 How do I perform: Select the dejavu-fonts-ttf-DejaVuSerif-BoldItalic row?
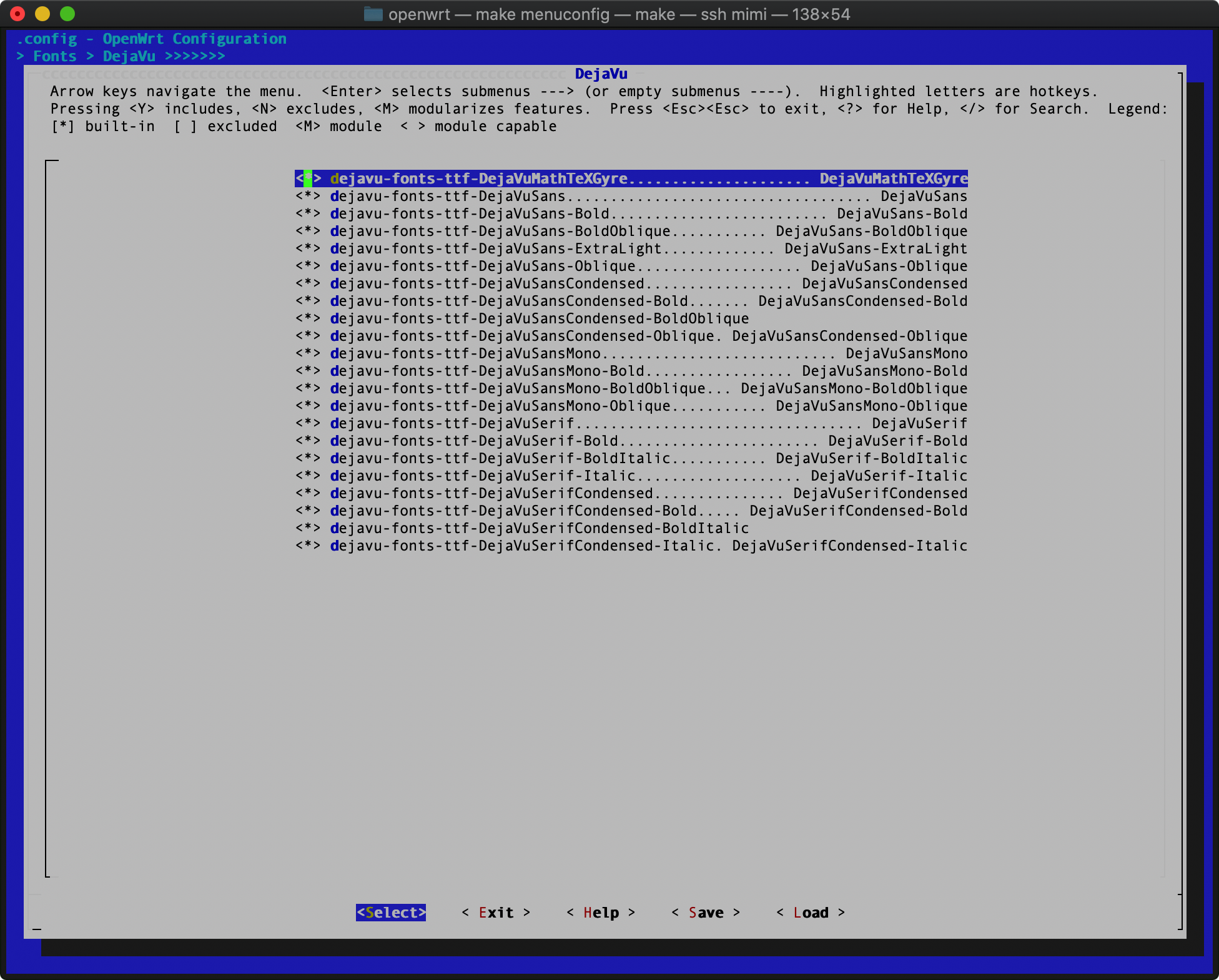click(x=631, y=458)
